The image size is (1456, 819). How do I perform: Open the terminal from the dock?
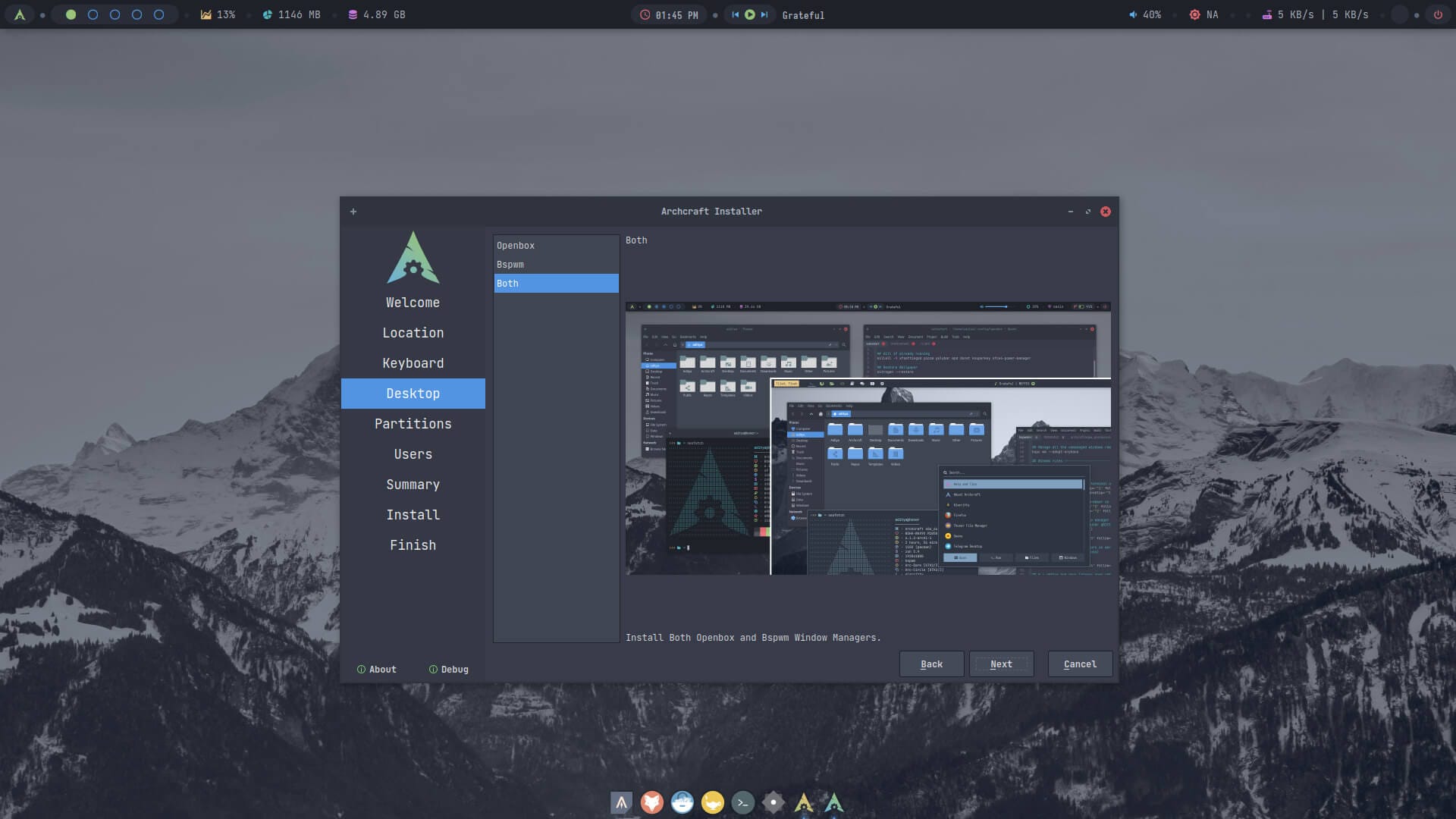(x=742, y=802)
